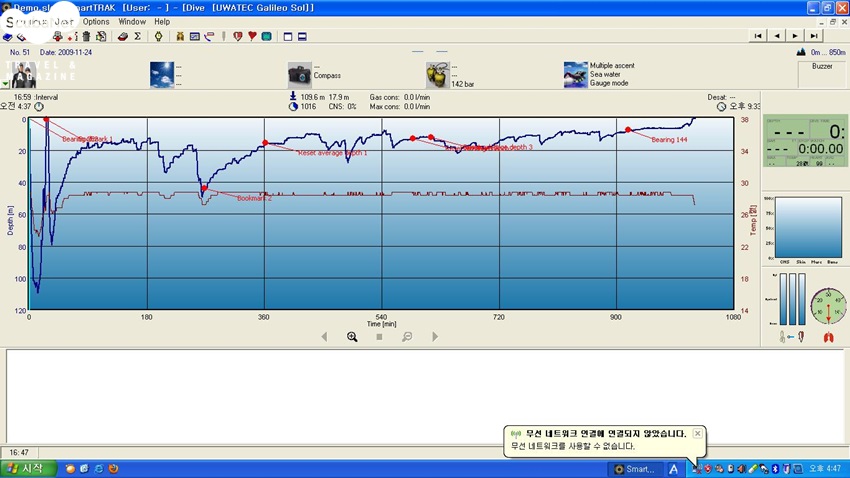The image size is (850, 478).
Task: Dismiss the wireless network balloon notification
Action: pos(697,433)
